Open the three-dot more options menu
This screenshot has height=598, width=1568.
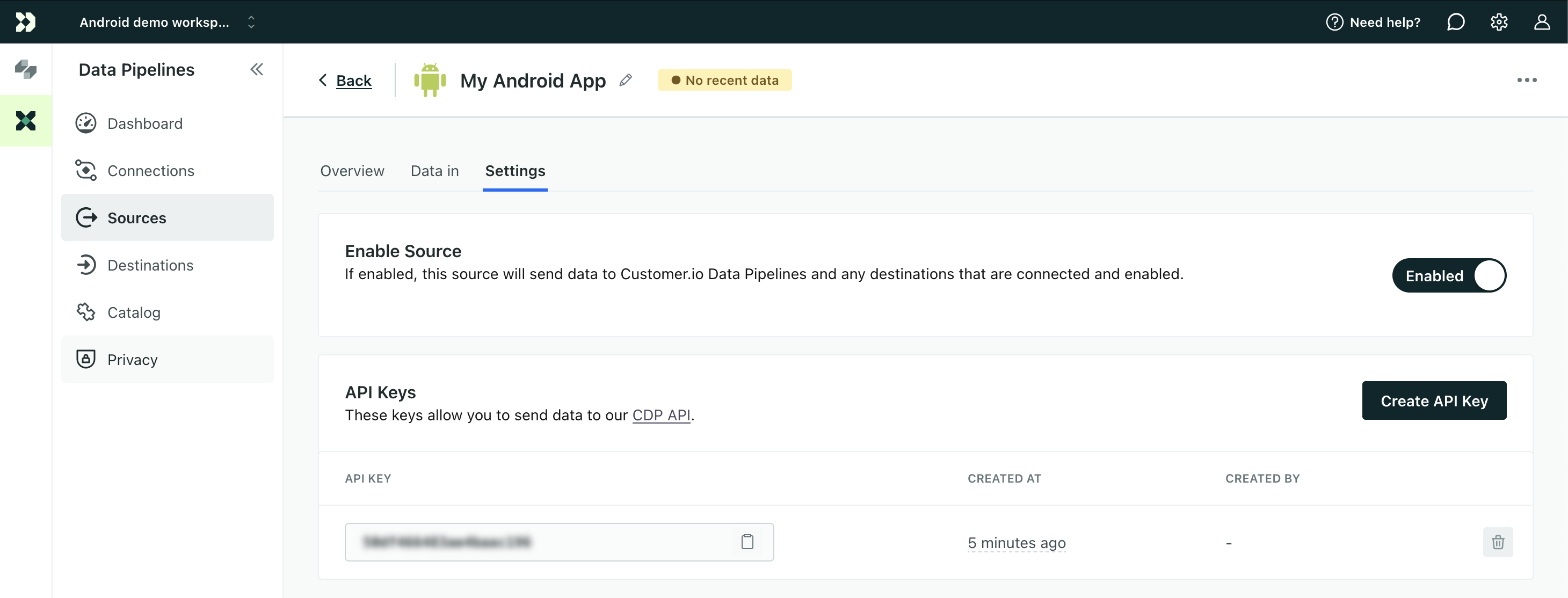click(x=1527, y=81)
